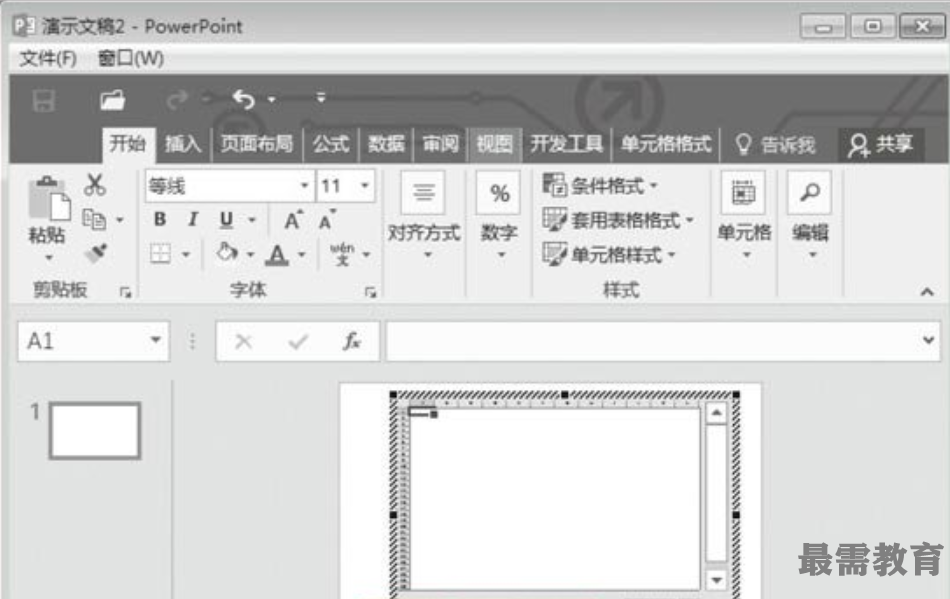
Task: Open the name box dropdown arrow
Action: point(156,340)
